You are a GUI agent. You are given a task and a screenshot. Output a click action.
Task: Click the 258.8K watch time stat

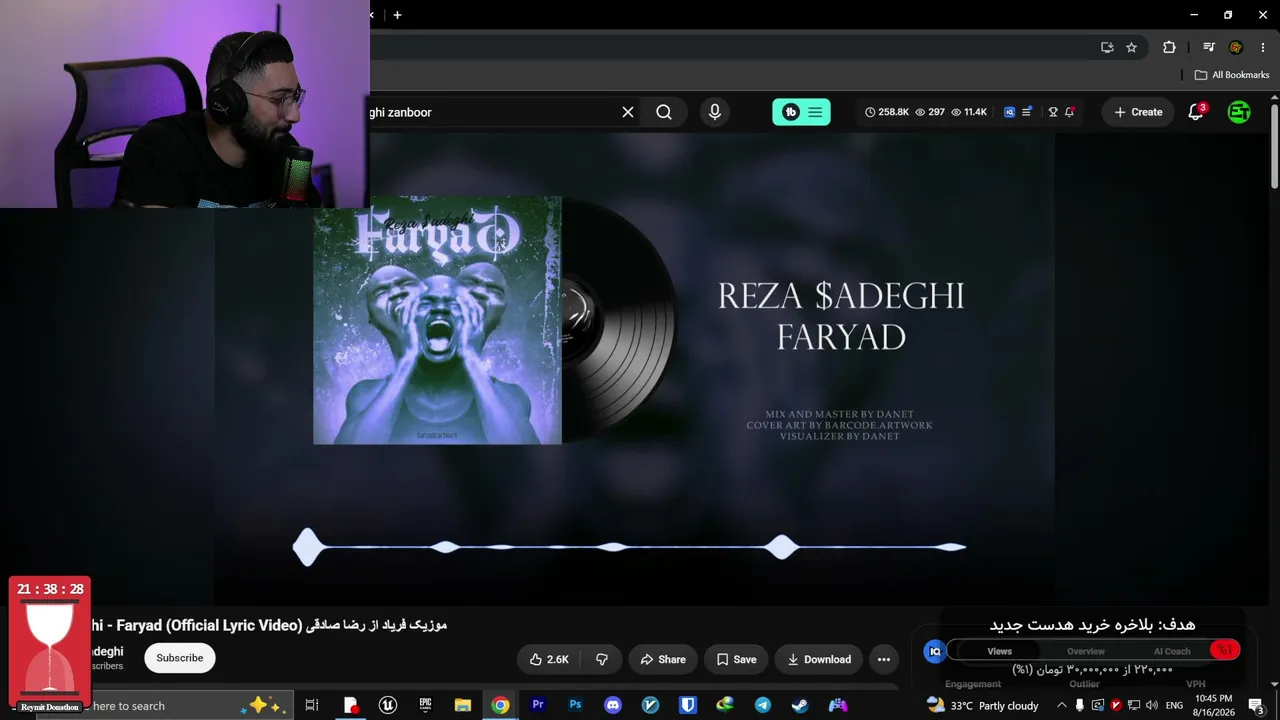887,112
